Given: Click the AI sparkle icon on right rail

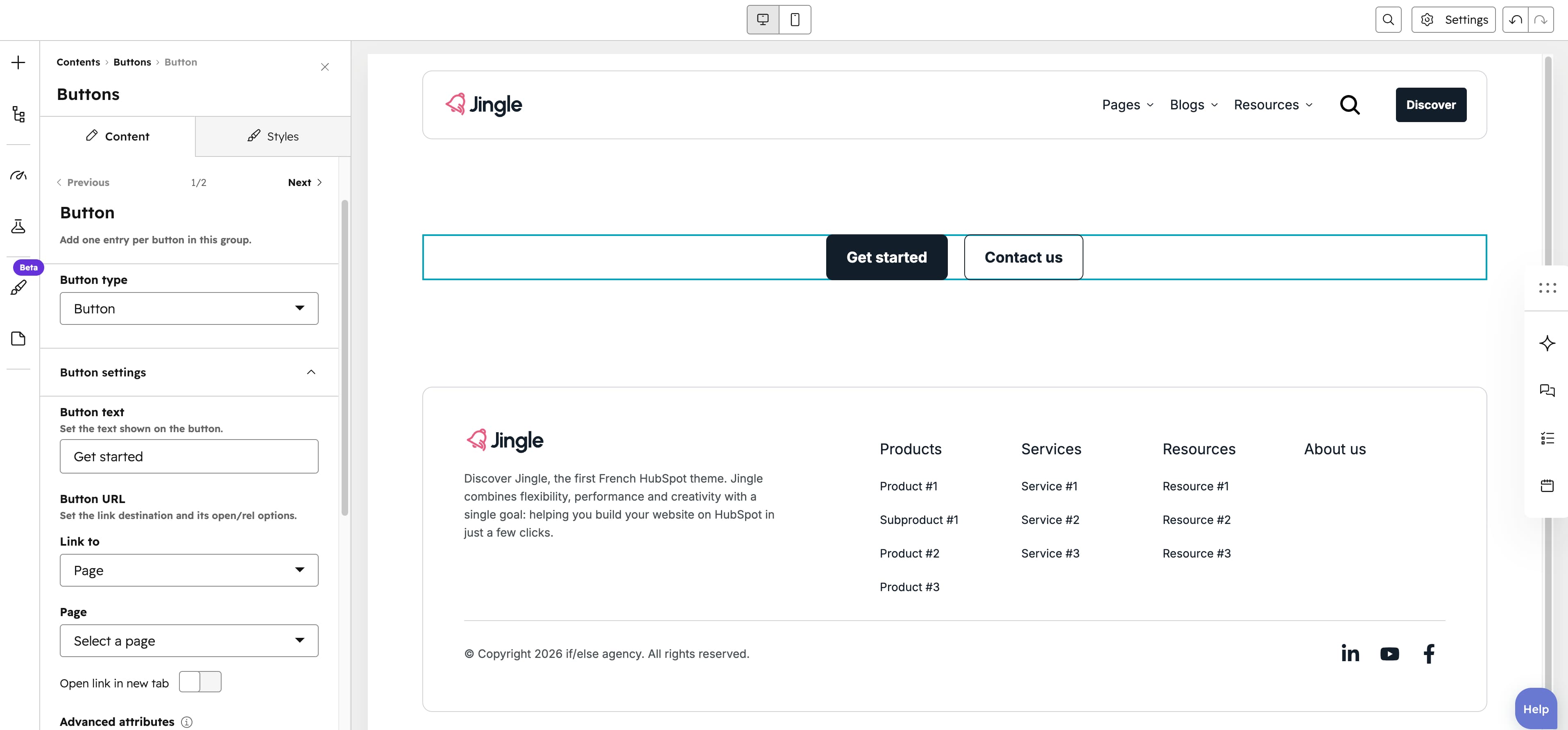Looking at the screenshot, I should point(1547,343).
